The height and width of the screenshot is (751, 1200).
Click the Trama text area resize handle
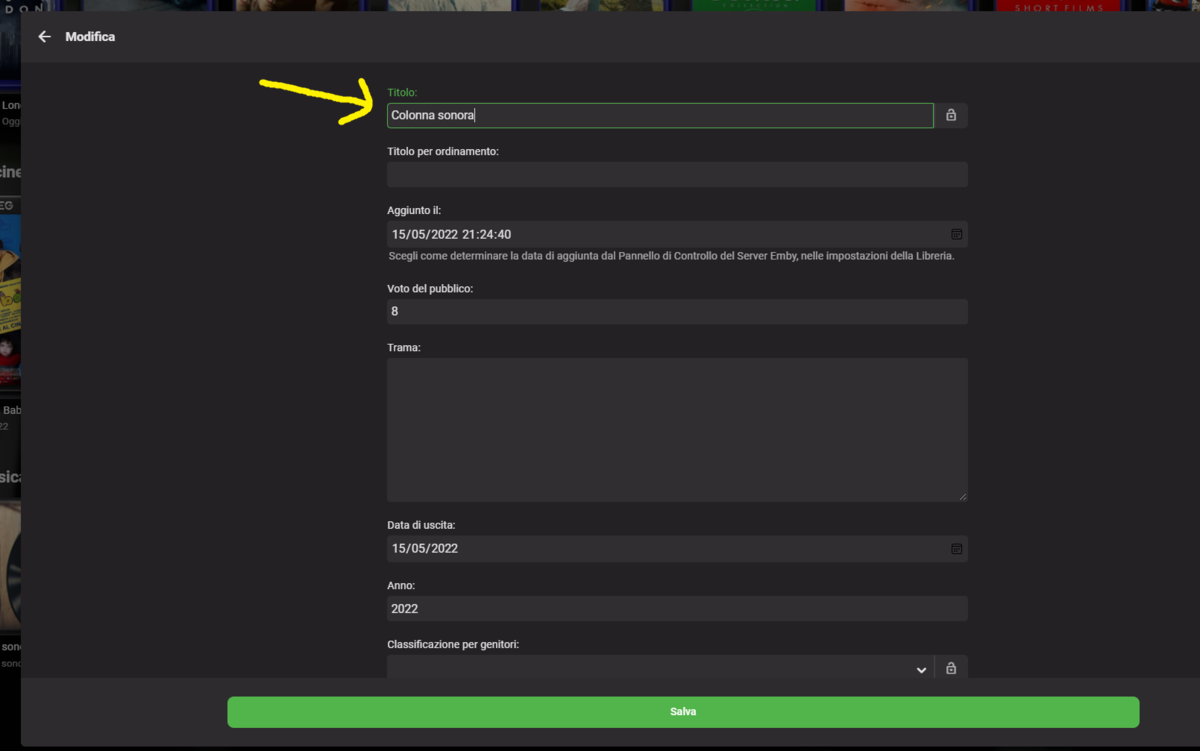click(962, 495)
